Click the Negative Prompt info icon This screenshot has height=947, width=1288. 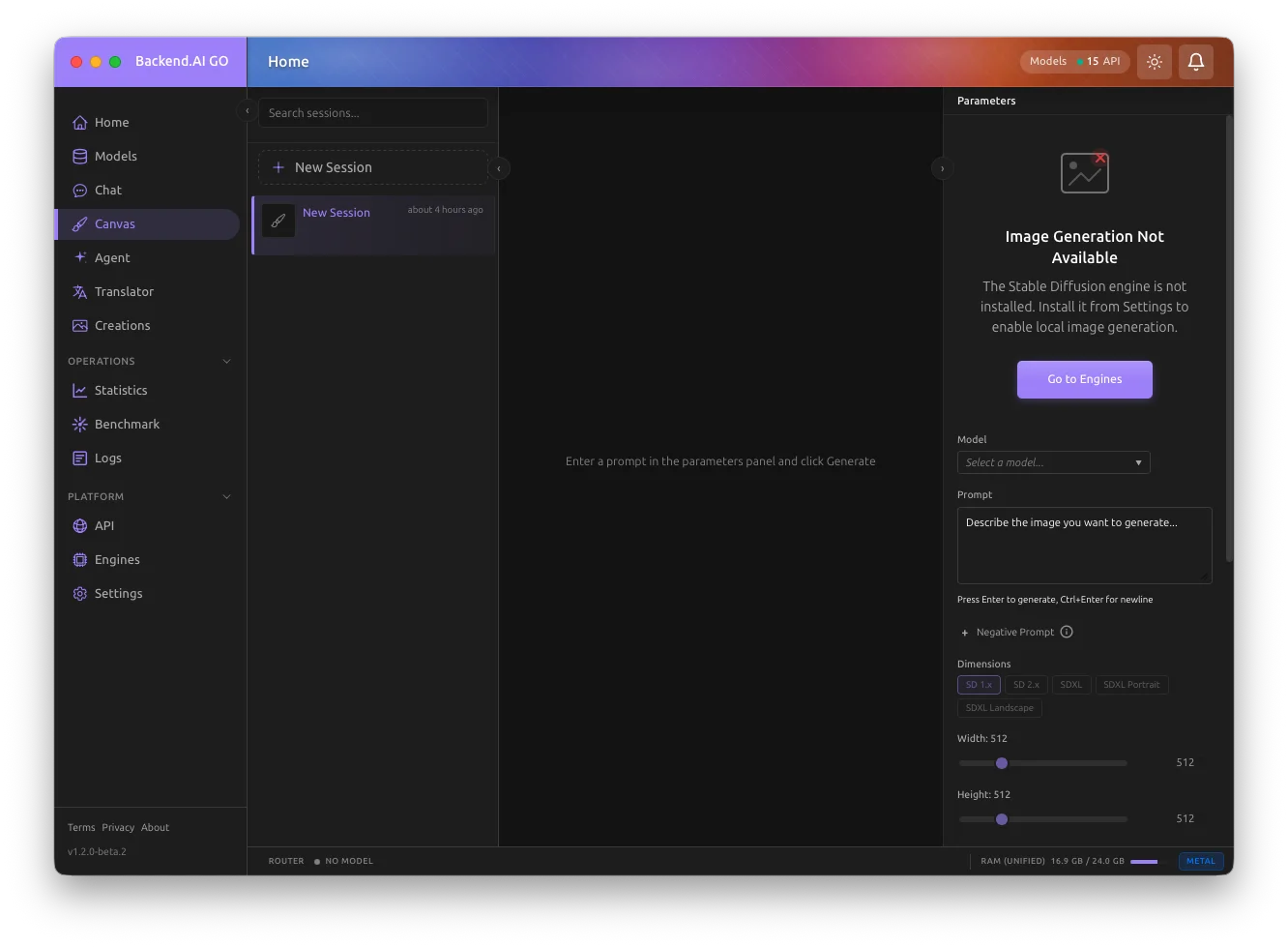point(1067,633)
